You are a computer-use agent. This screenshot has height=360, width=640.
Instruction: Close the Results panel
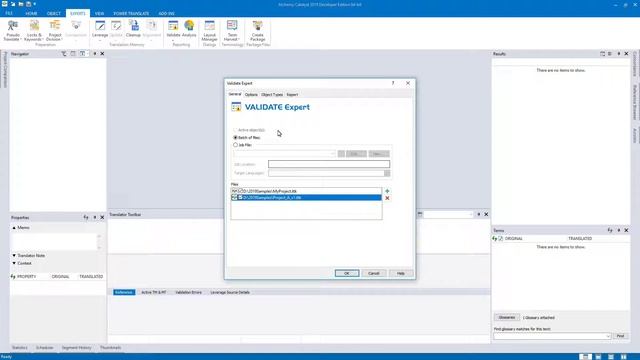click(626, 54)
